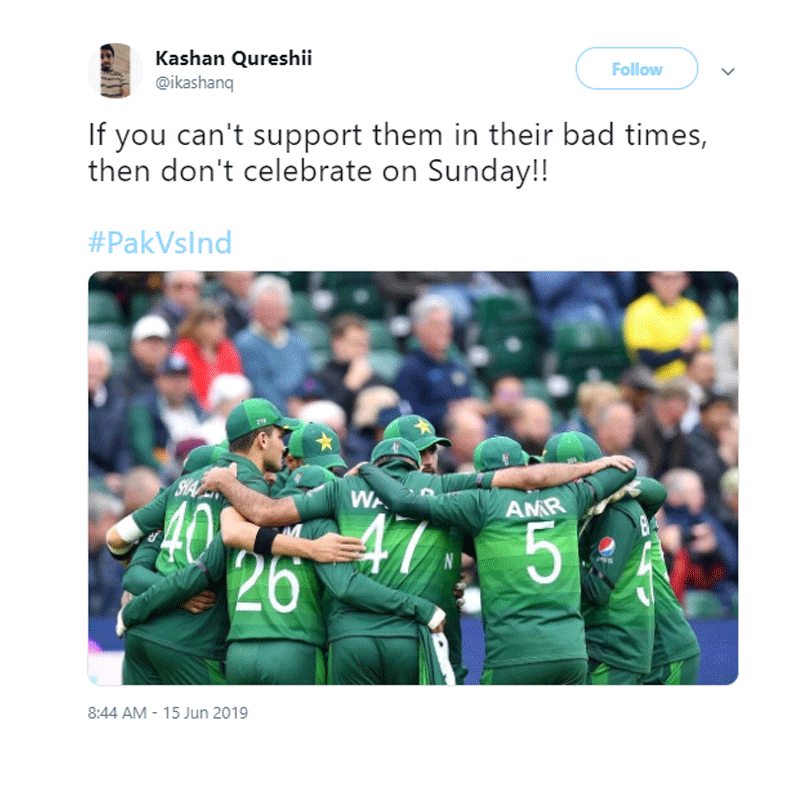Screen dimensions: 800x800
Task: Expand the tweet options chevron
Action: tap(728, 71)
